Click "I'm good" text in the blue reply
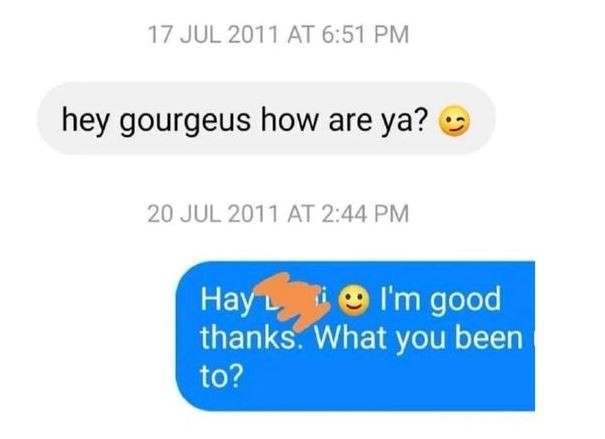605x439 pixels. point(440,300)
